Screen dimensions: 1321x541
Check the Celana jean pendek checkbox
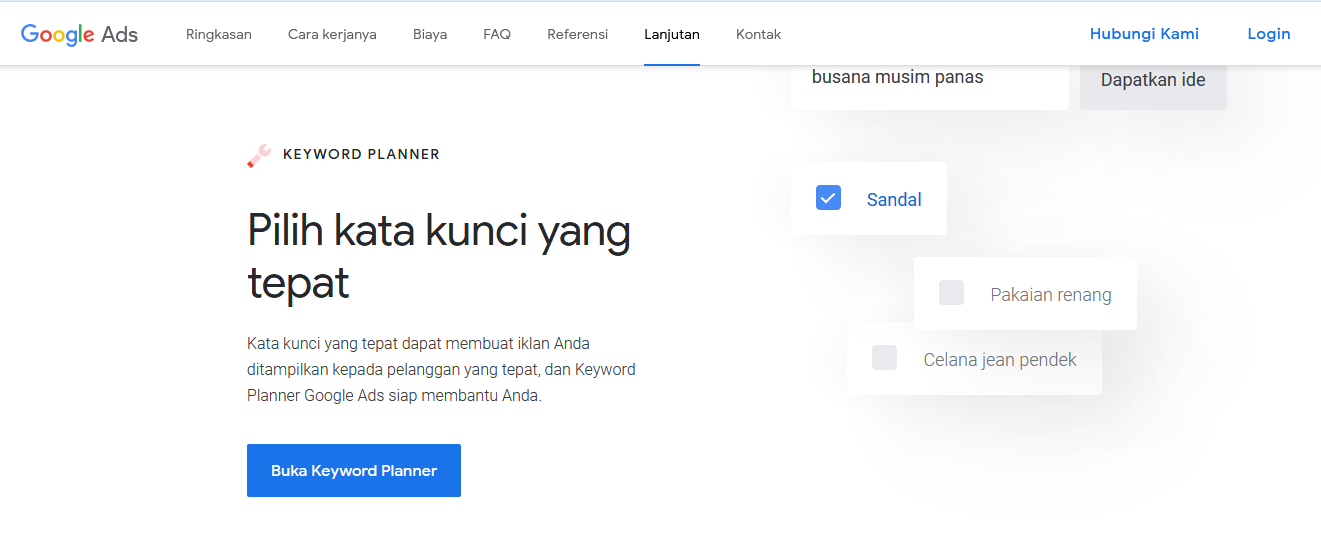(x=884, y=358)
